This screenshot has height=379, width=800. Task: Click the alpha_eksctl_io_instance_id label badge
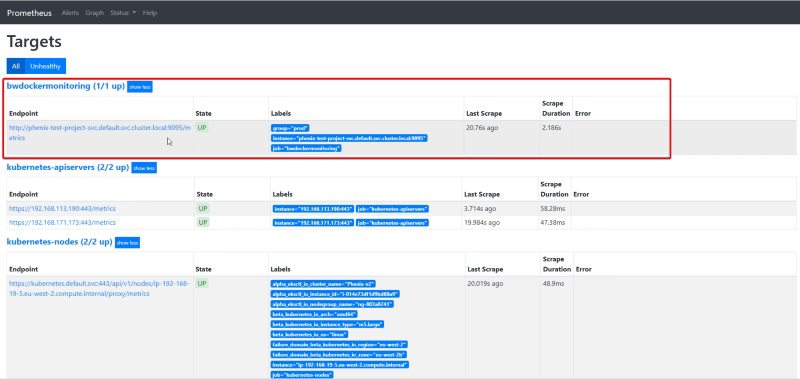335,294
